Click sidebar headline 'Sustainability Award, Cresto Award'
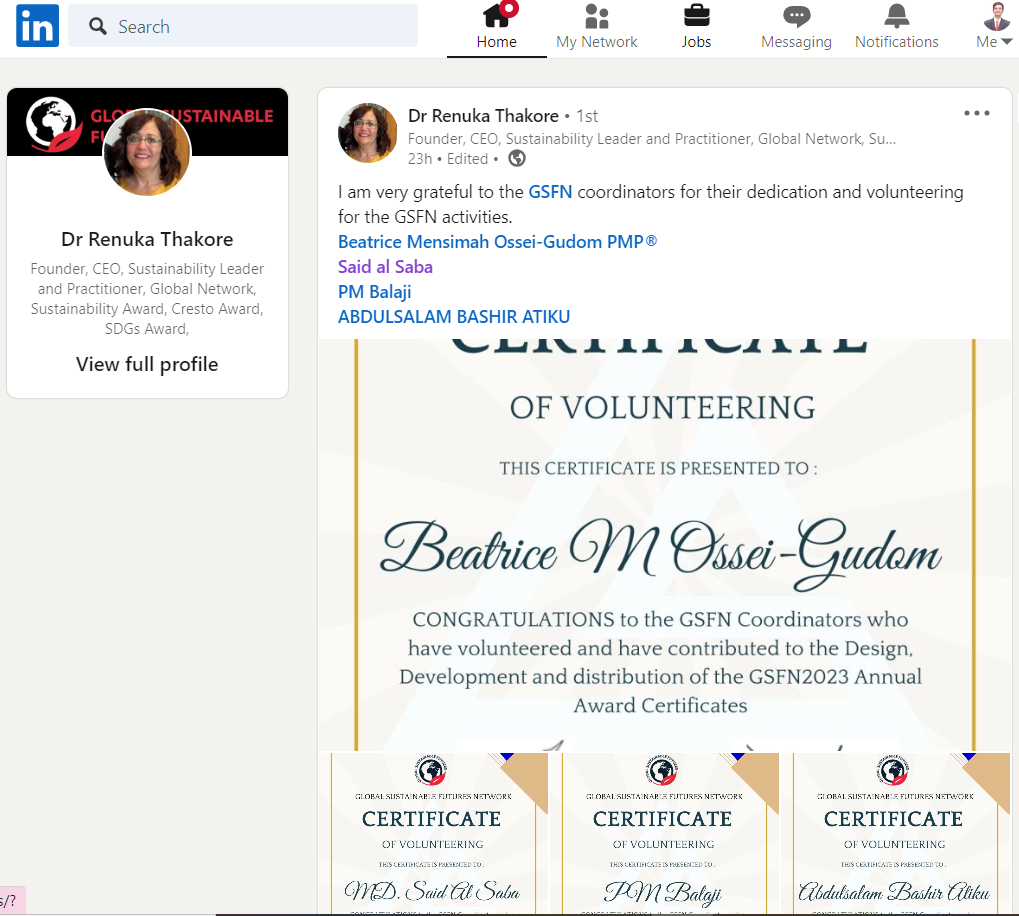 coord(147,309)
